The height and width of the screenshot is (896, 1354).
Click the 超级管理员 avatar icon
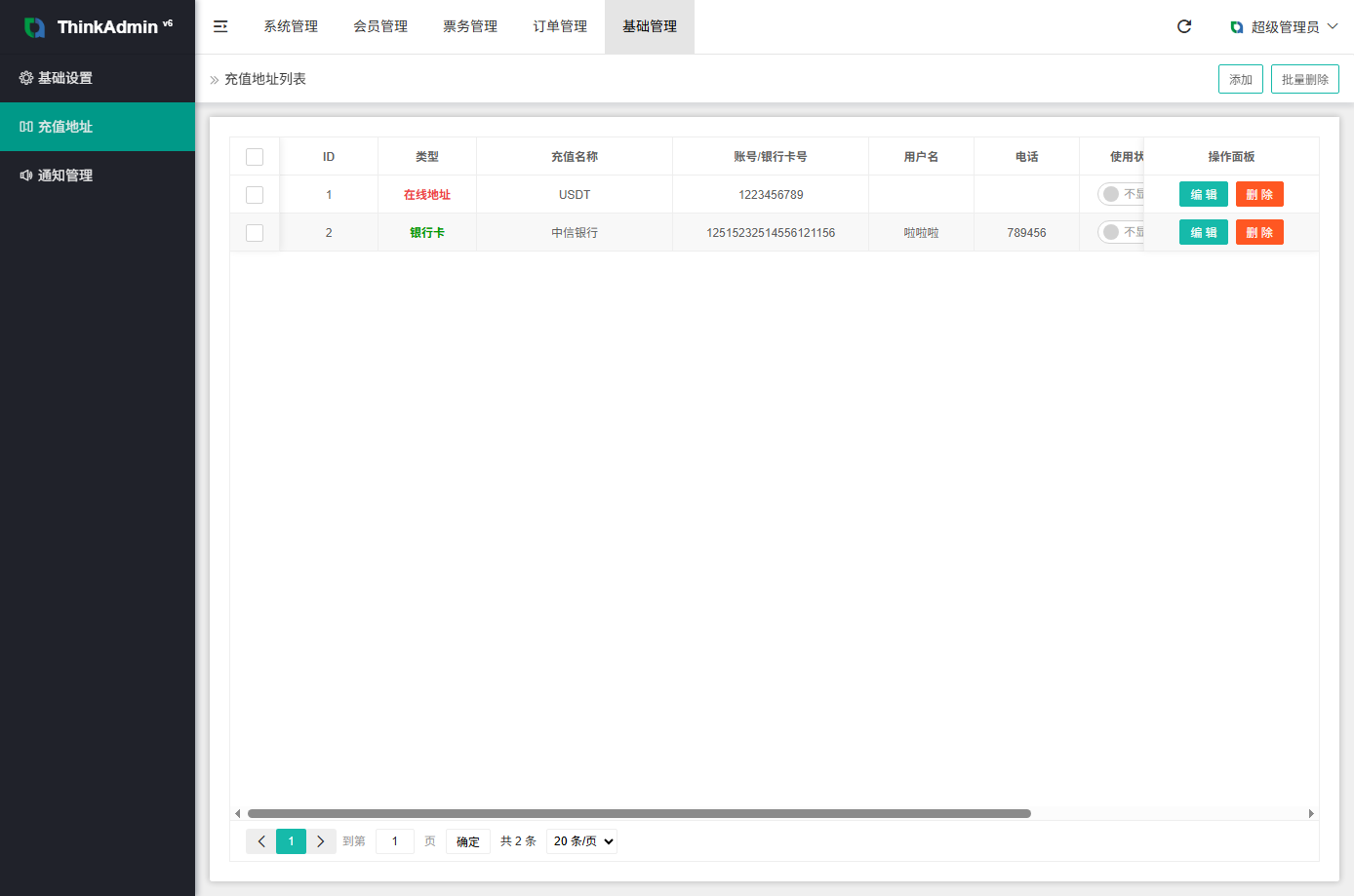(1236, 27)
